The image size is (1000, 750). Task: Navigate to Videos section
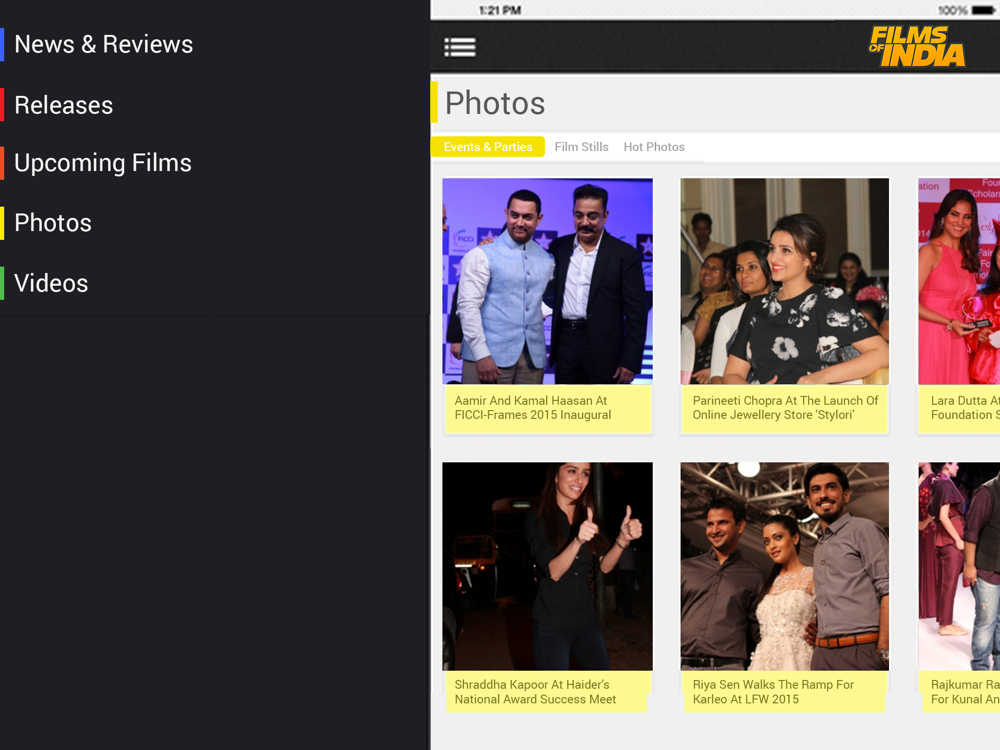click(51, 283)
